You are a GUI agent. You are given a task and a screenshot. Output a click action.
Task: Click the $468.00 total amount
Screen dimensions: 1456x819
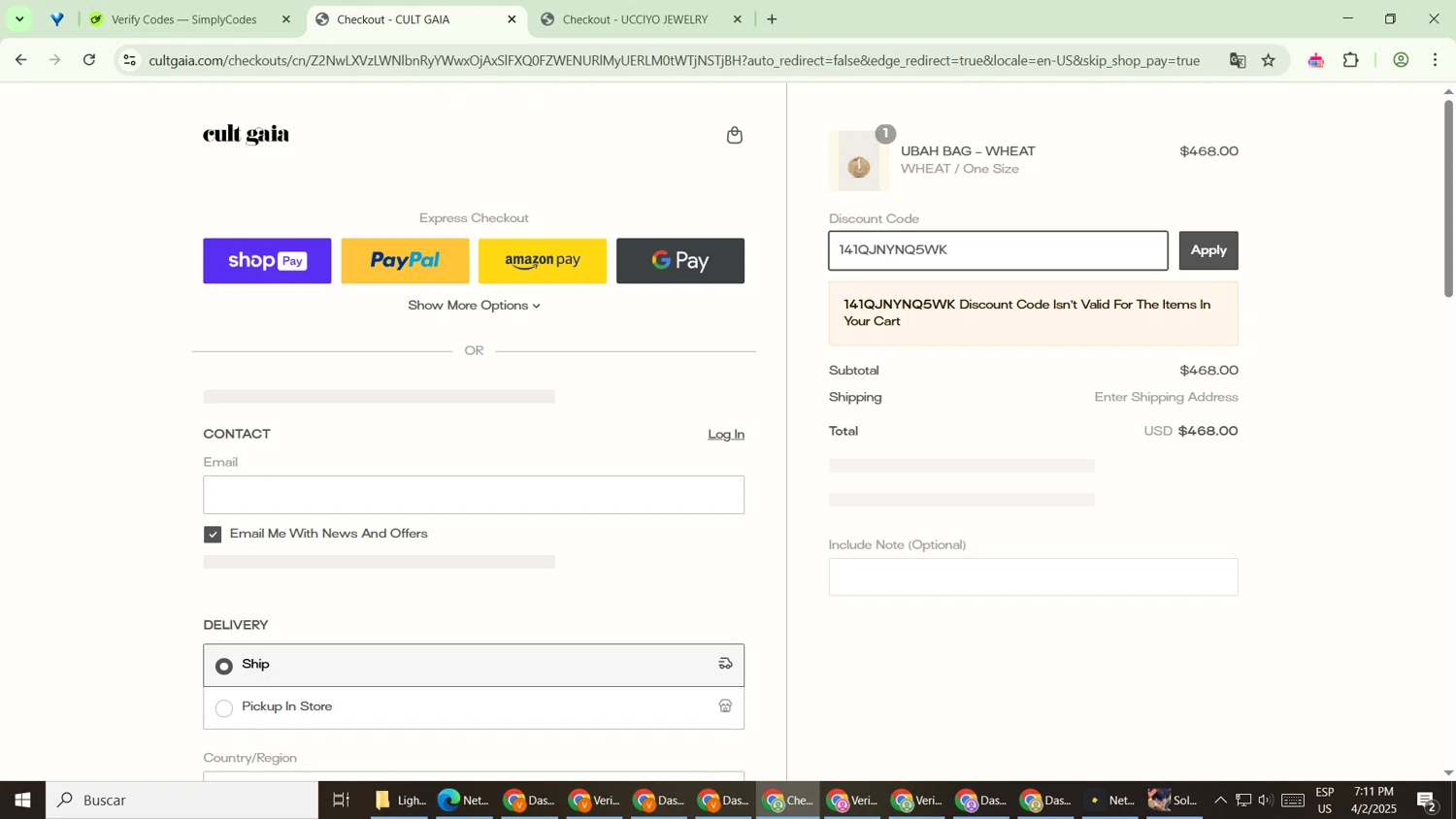pyautogui.click(x=1208, y=432)
